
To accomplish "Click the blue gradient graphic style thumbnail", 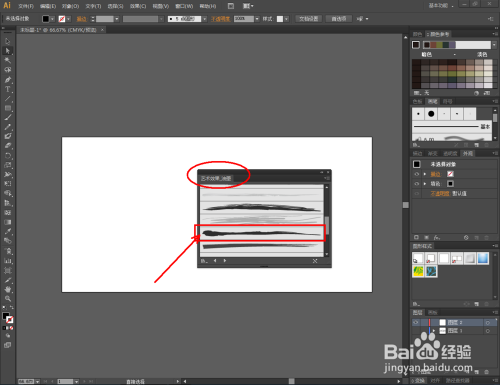I will point(483,258).
